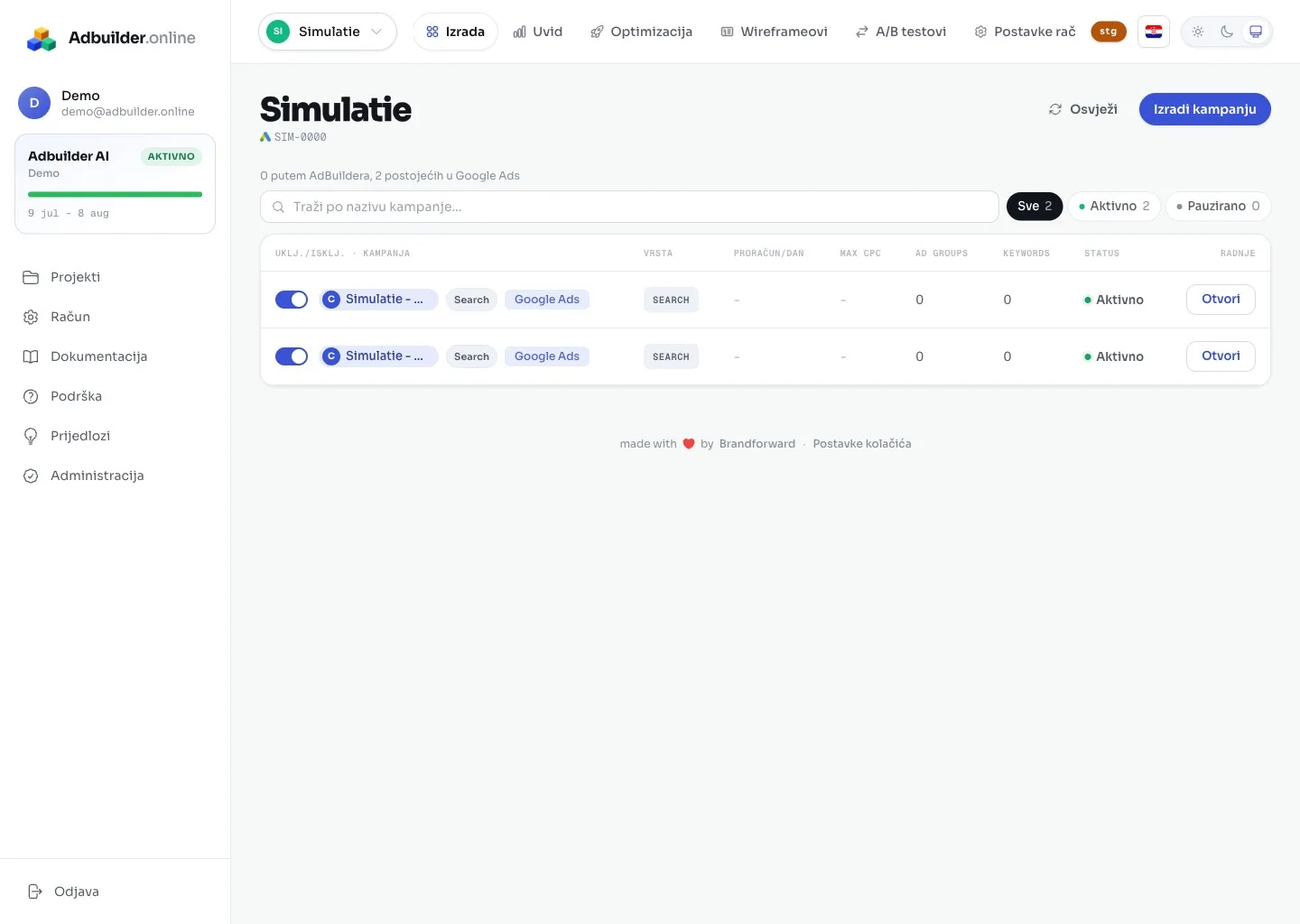This screenshot has height=924, width=1300.
Task: Click the Osvježi refresh arrows icon
Action: [x=1055, y=109]
